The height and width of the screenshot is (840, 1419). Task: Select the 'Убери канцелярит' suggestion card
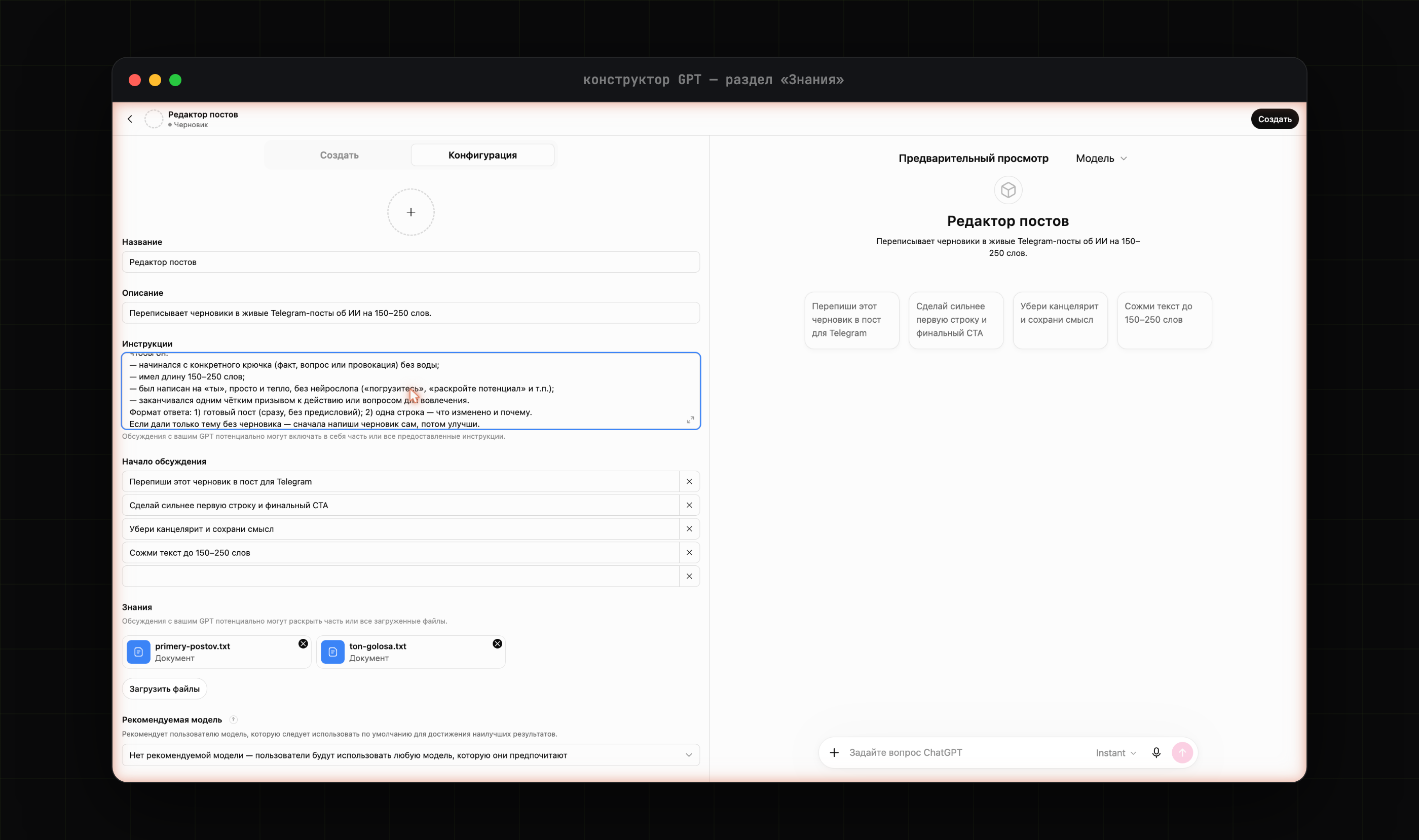click(x=1060, y=320)
